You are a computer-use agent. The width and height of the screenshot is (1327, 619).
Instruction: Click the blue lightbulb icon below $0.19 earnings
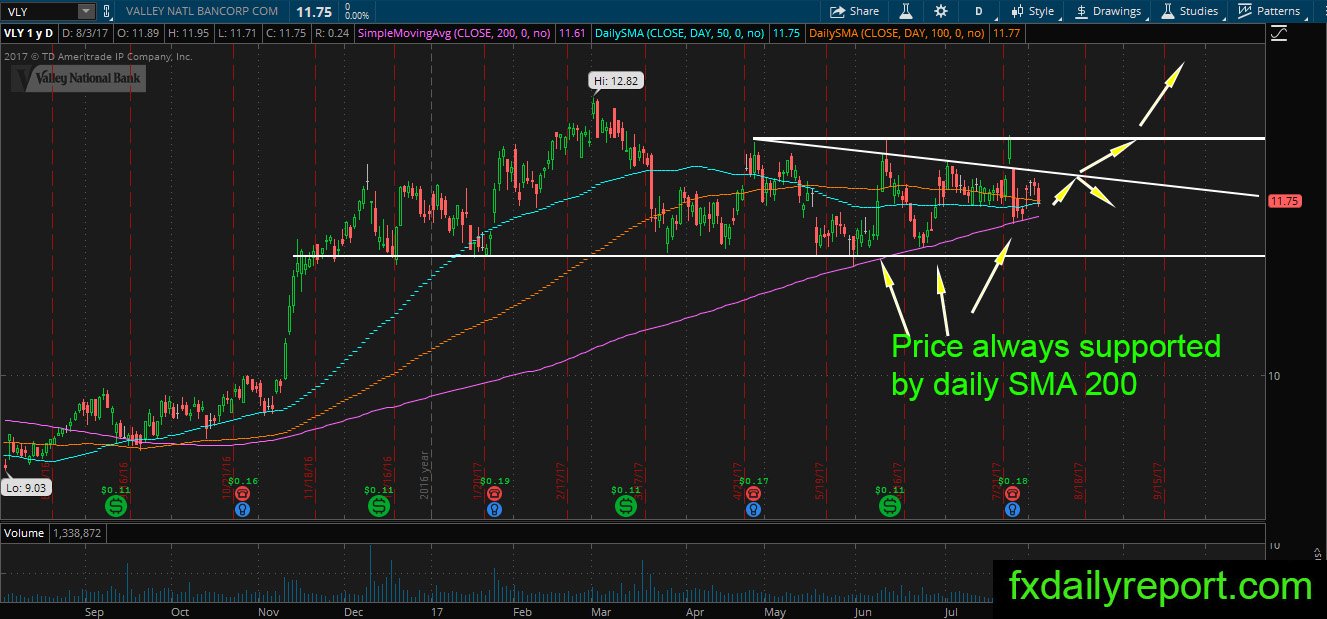coord(494,510)
